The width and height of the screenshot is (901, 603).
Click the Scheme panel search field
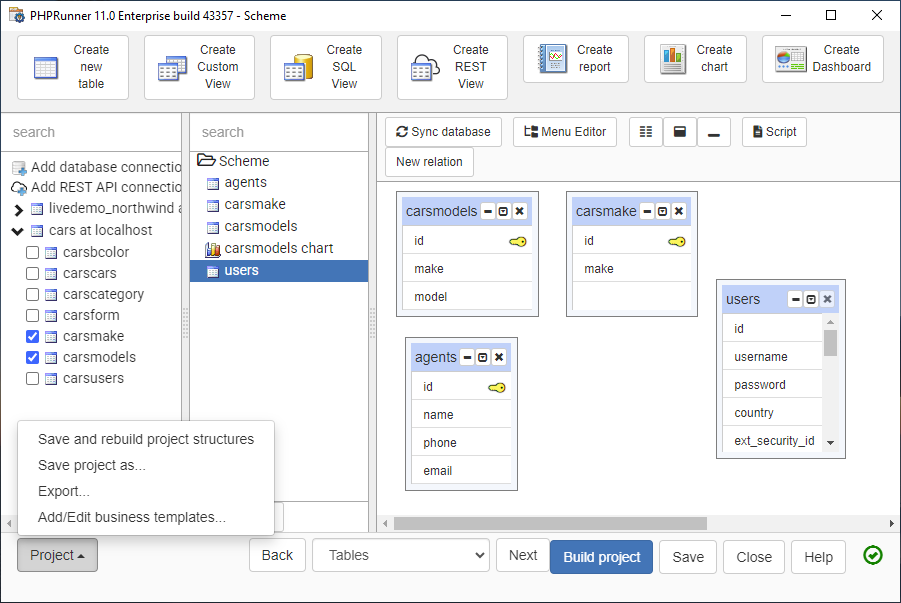(279, 132)
